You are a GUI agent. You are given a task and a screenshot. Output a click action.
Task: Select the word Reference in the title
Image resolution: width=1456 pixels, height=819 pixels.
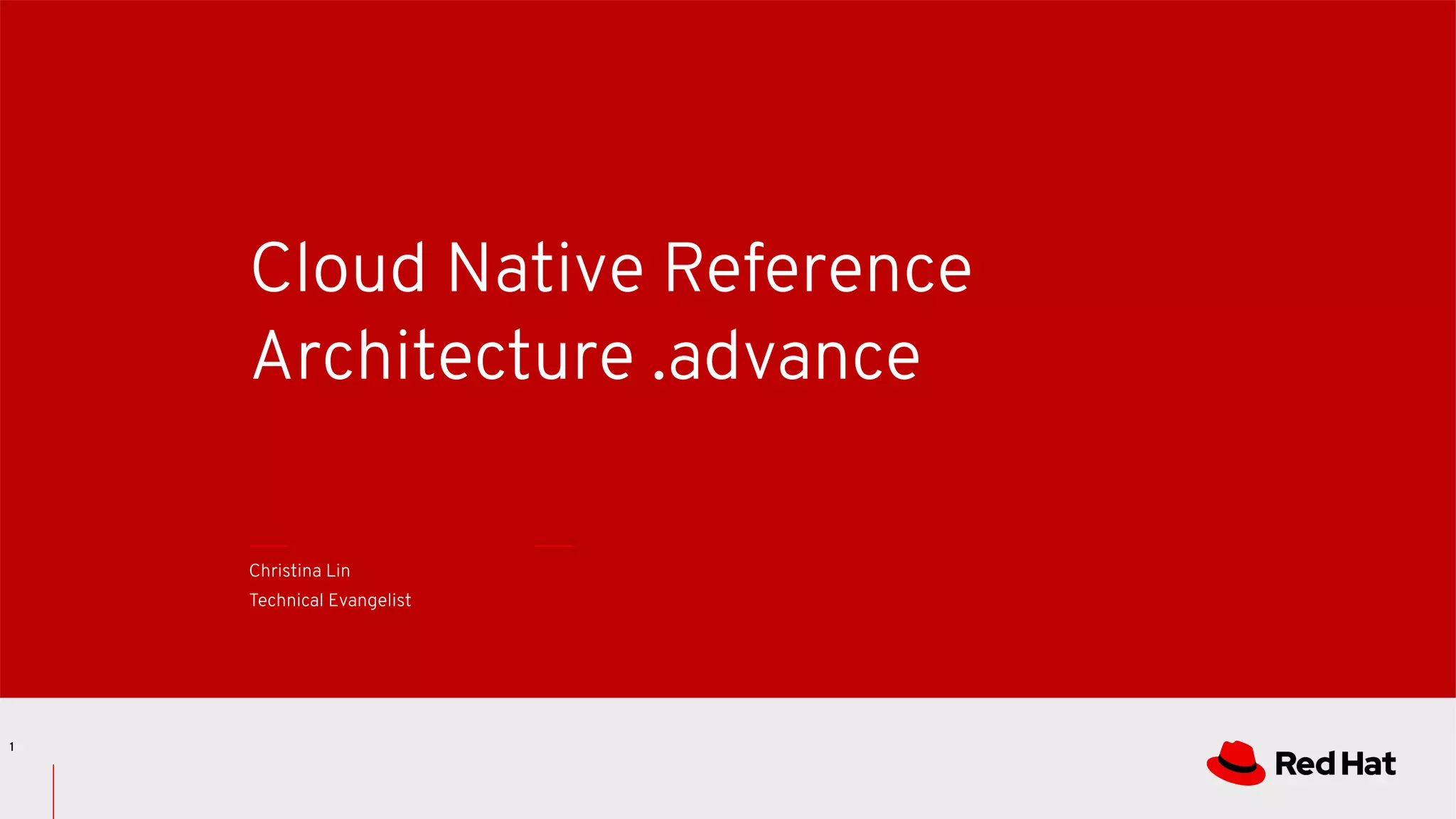point(818,268)
